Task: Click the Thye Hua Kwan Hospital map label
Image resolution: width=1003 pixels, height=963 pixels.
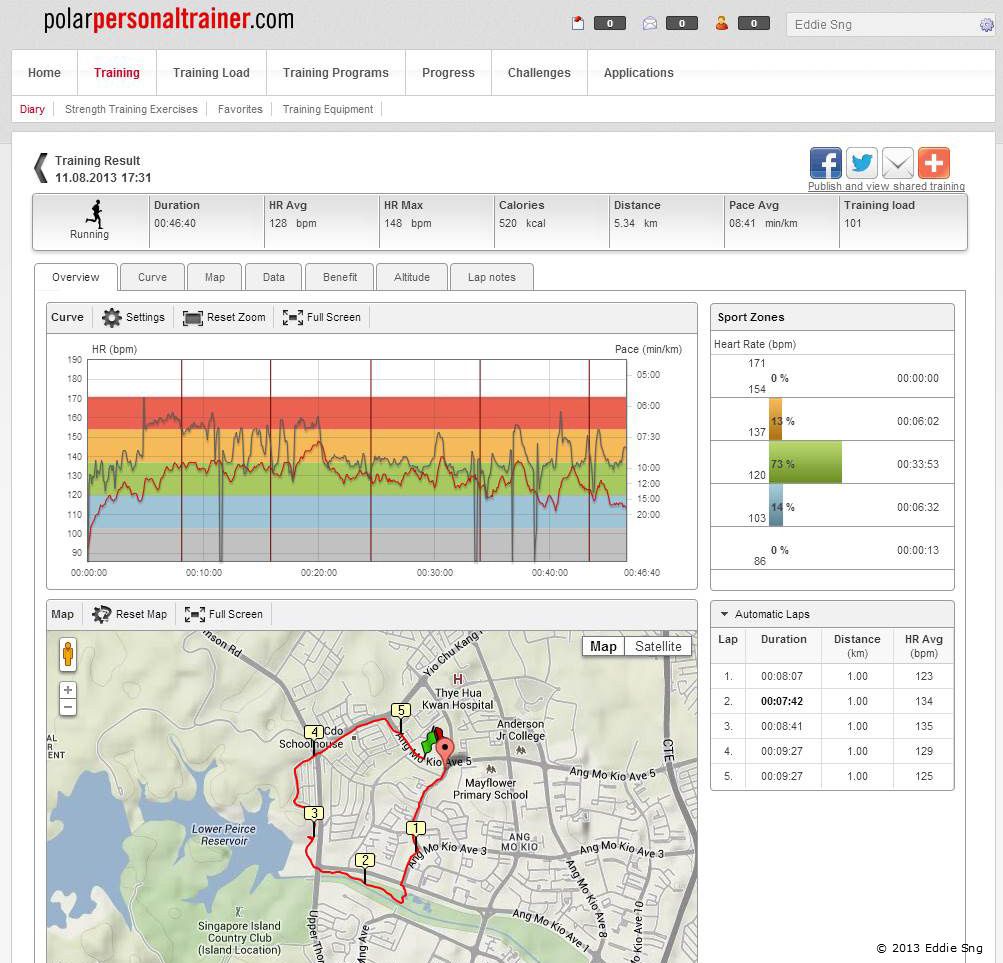Action: 458,698
